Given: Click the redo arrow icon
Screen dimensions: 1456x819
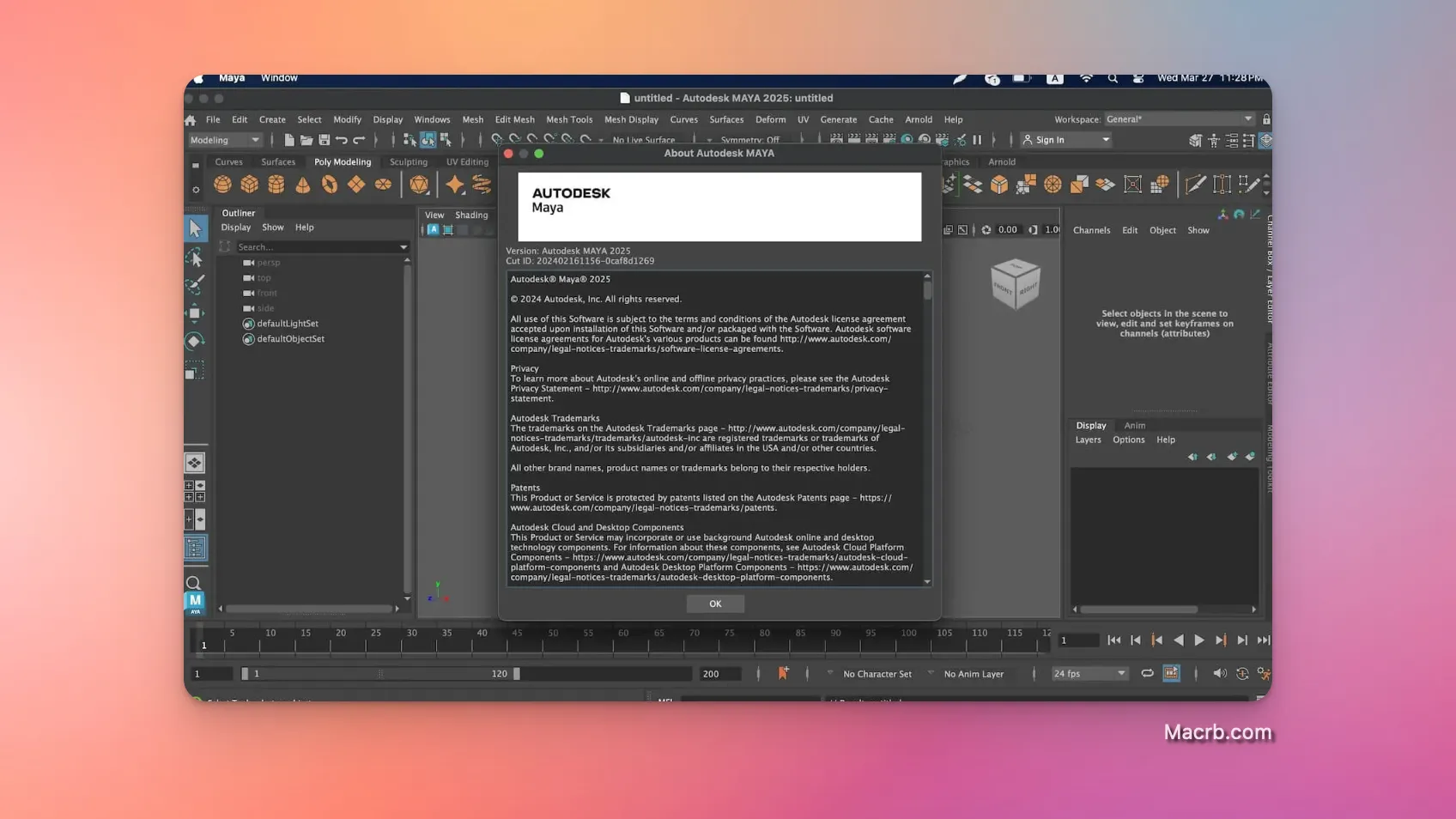Looking at the screenshot, I should tap(359, 140).
